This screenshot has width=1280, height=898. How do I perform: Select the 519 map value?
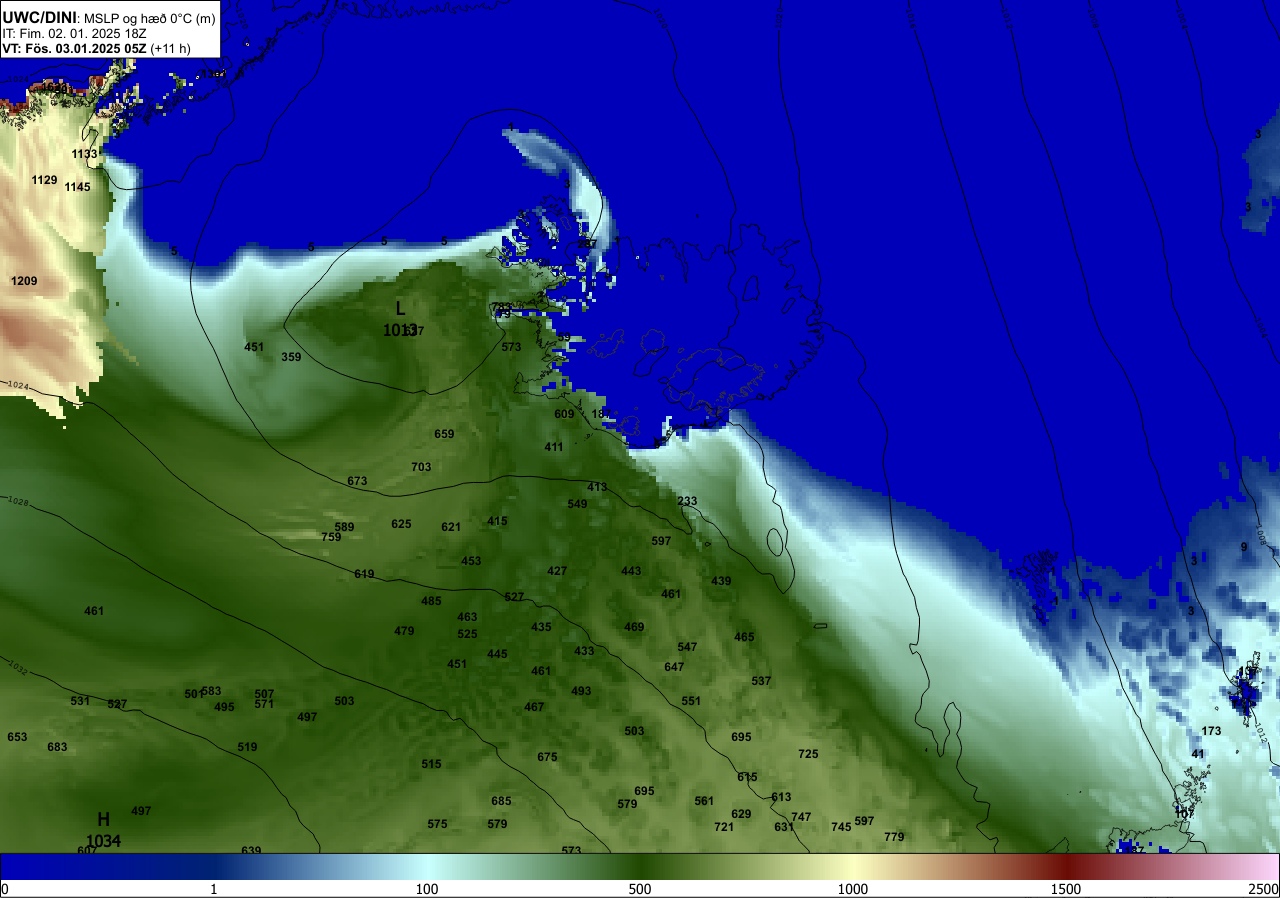(x=247, y=747)
